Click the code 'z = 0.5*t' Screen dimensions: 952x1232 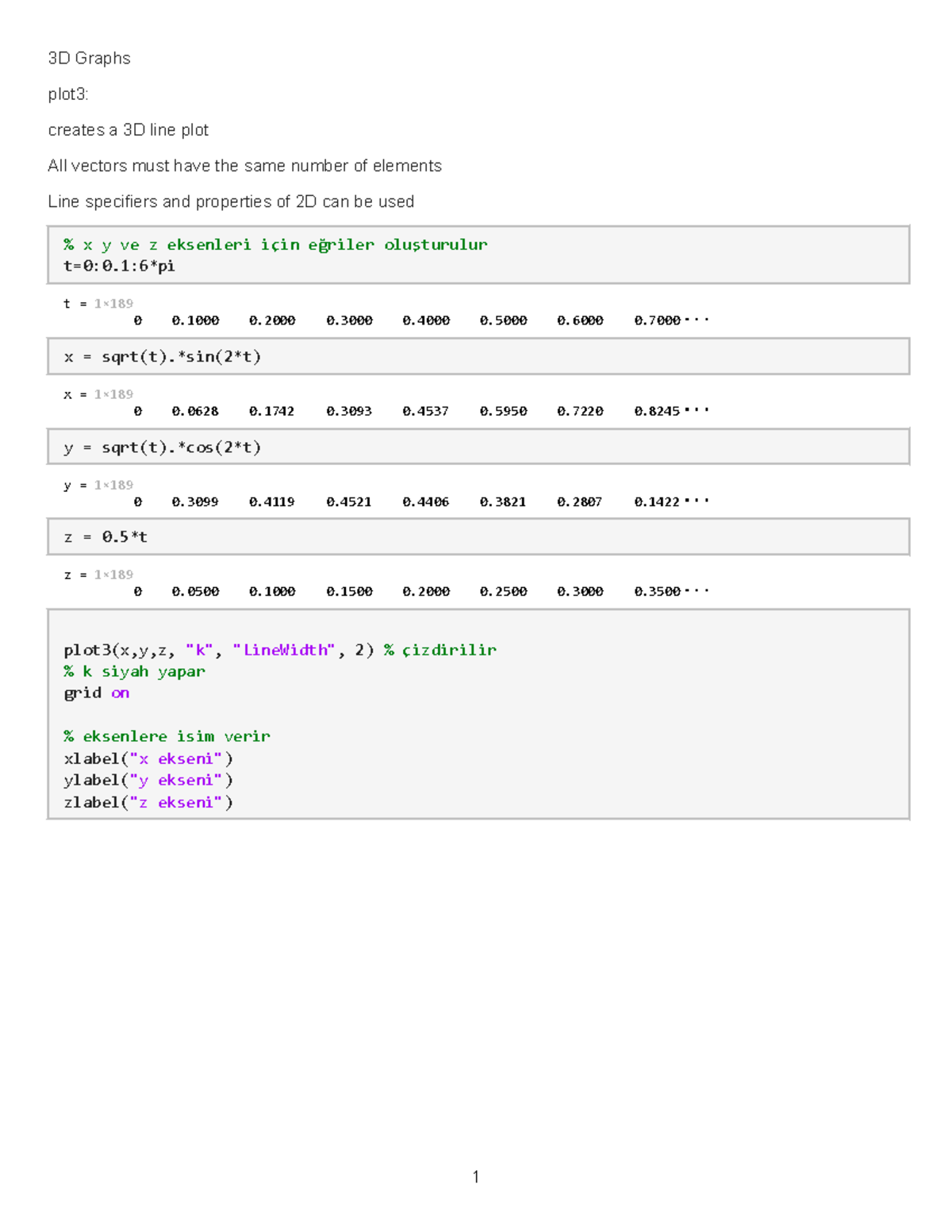106,537
